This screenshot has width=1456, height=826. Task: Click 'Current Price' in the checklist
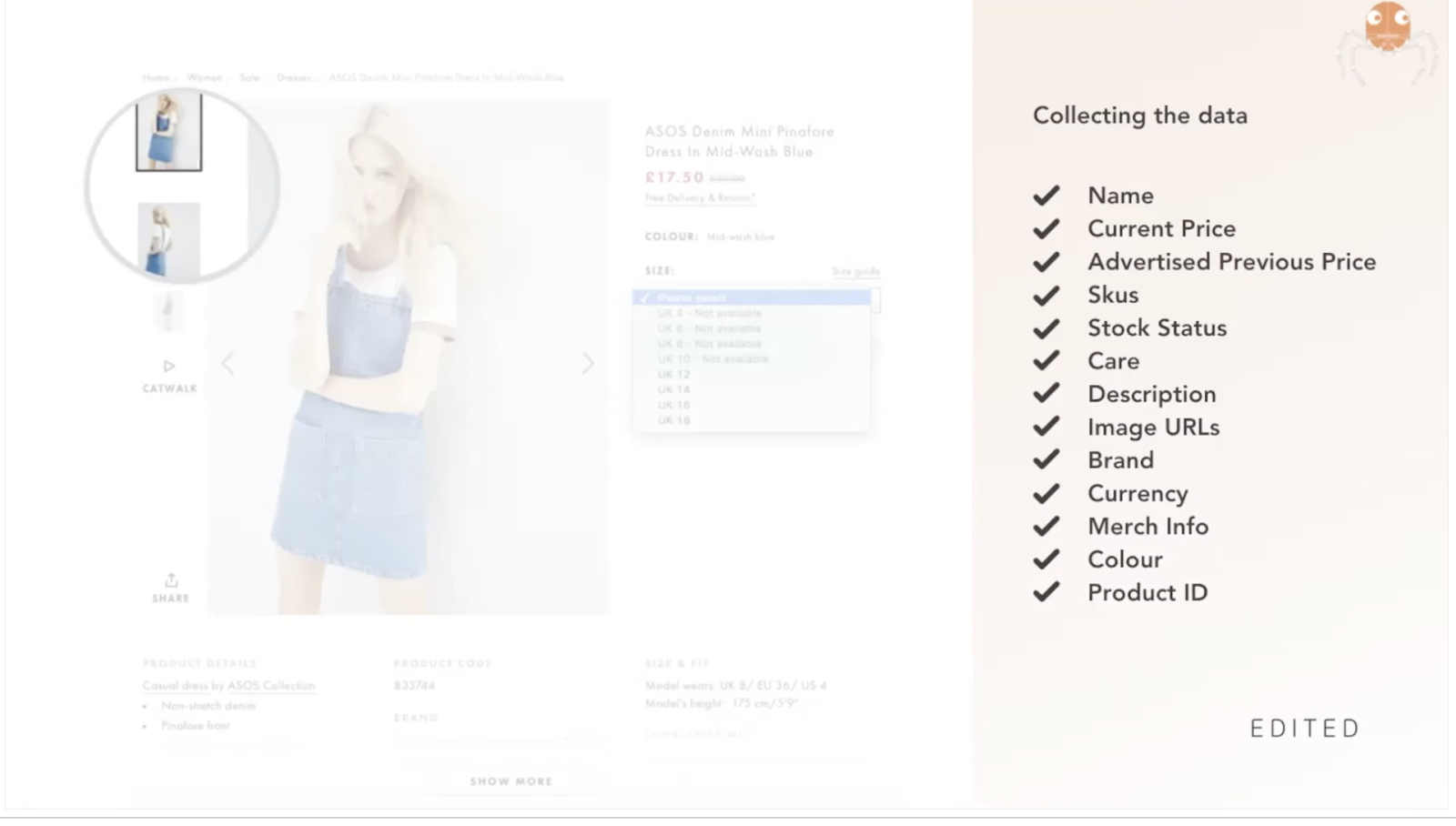point(1162,228)
